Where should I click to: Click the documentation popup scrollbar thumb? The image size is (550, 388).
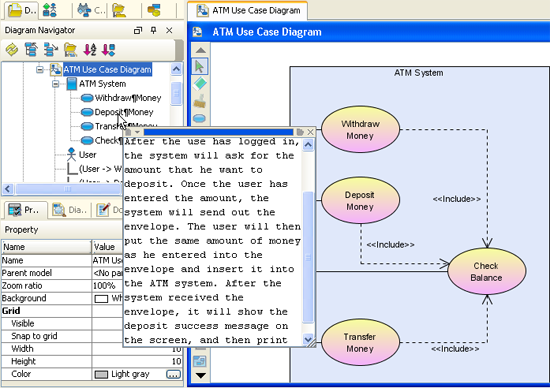pos(308,257)
